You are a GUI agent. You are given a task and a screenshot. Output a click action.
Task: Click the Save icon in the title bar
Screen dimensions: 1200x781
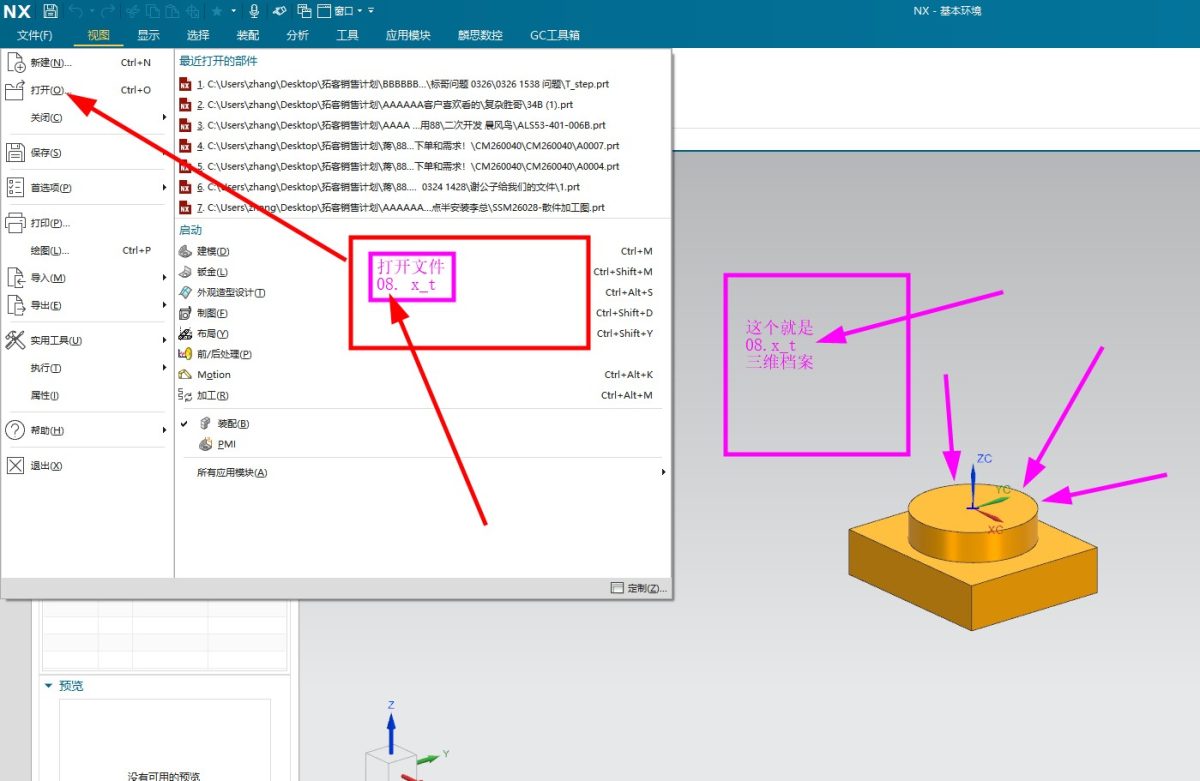click(x=51, y=11)
